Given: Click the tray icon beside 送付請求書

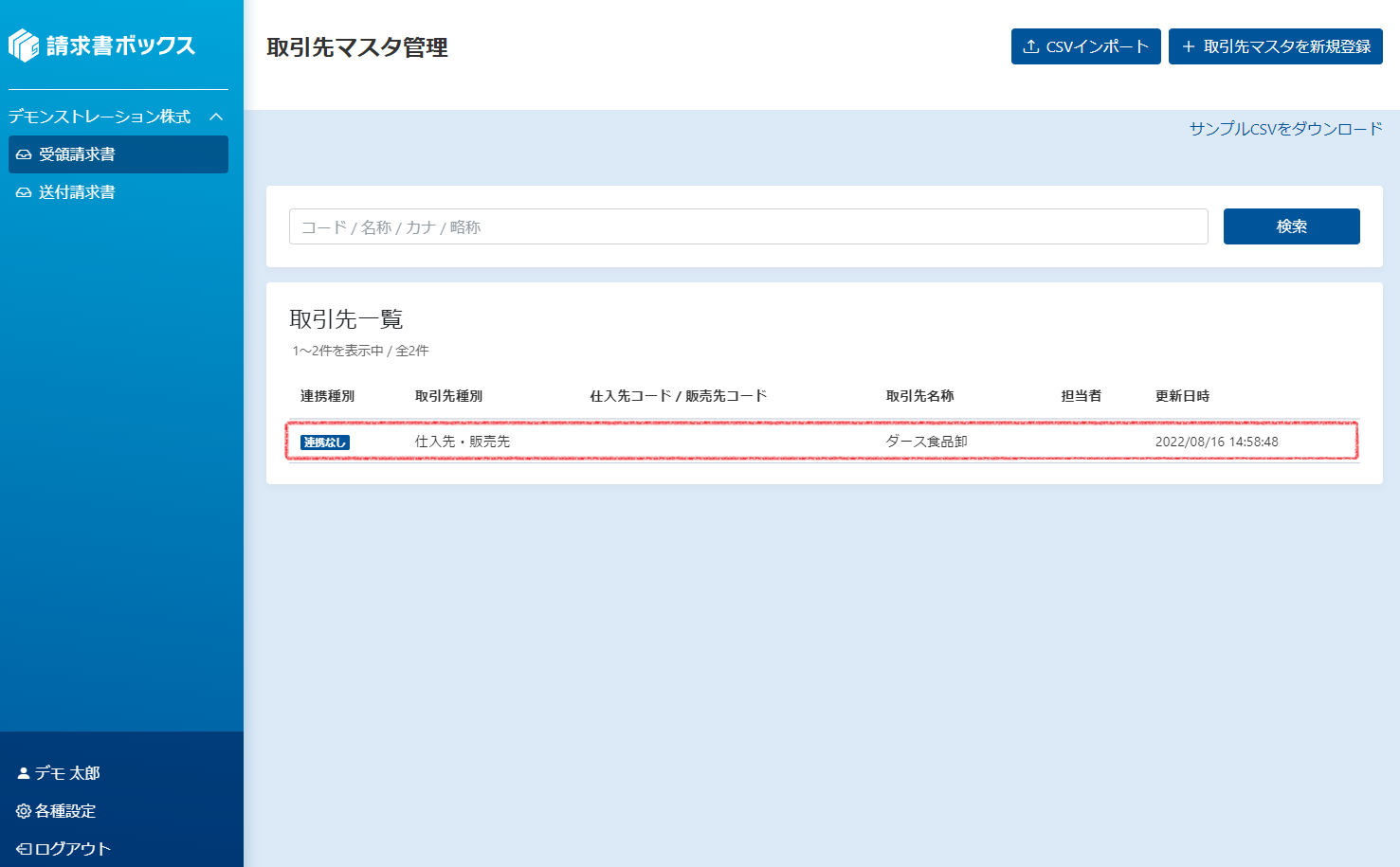Looking at the screenshot, I should (24, 192).
